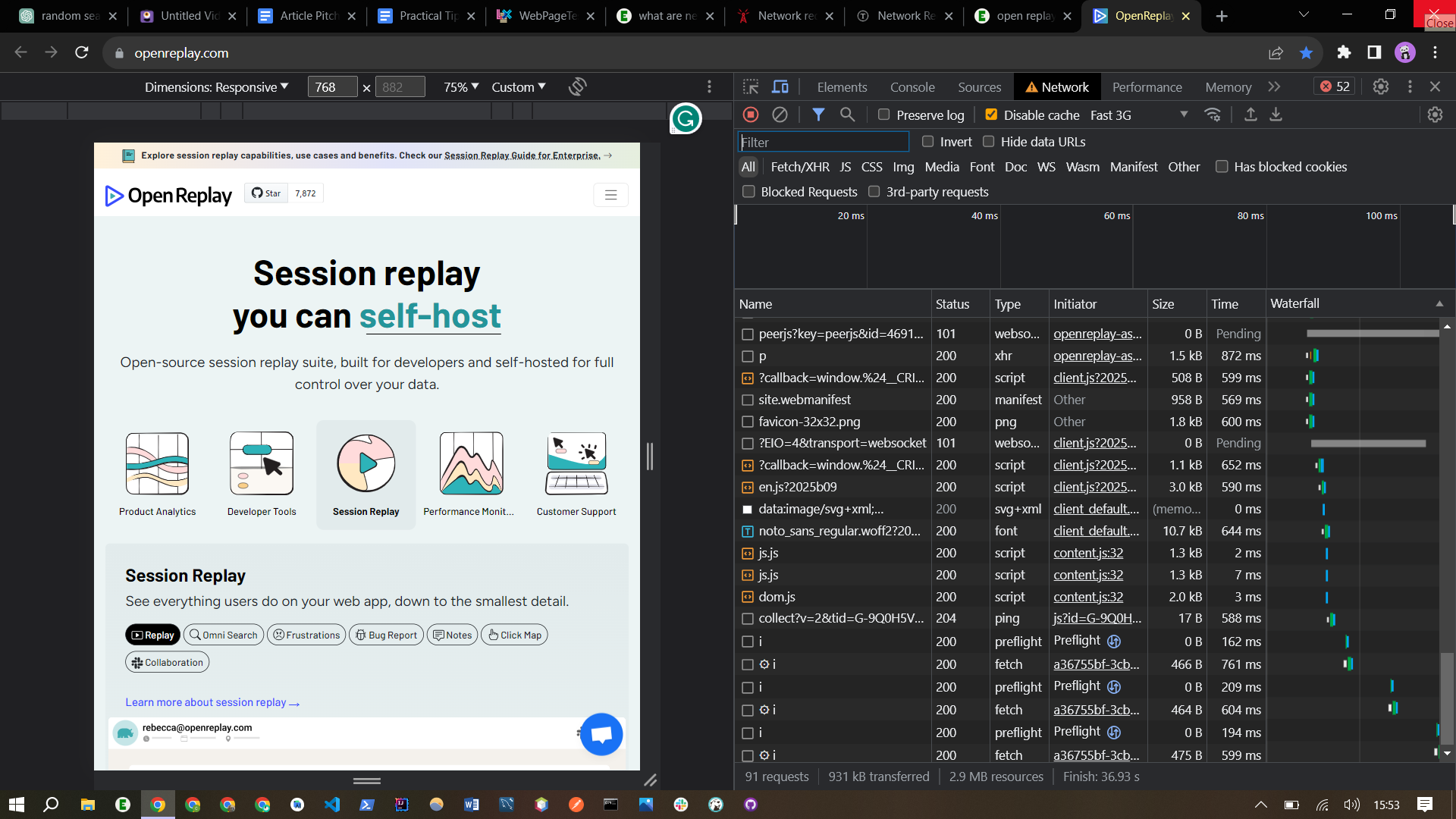This screenshot has height=819, width=1456.
Task: Click the network requests vertical scrollbar
Action: pos(1447,698)
